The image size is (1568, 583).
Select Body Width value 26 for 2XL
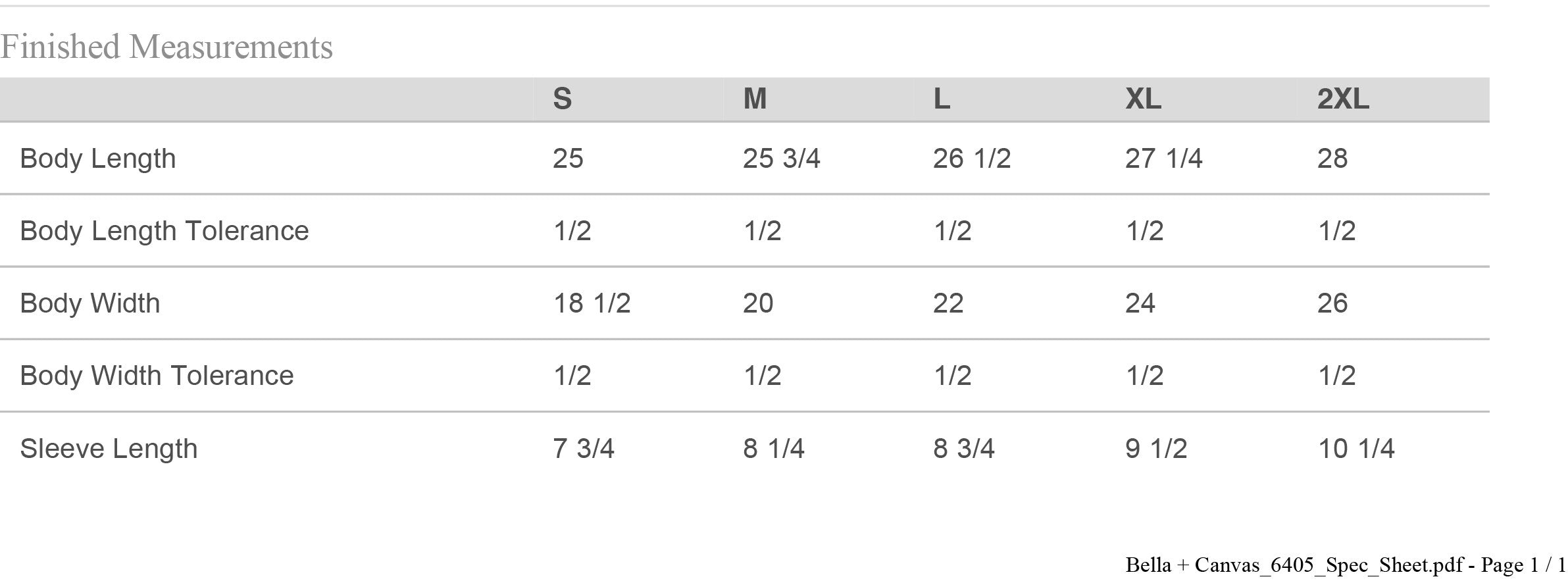[x=1332, y=303]
